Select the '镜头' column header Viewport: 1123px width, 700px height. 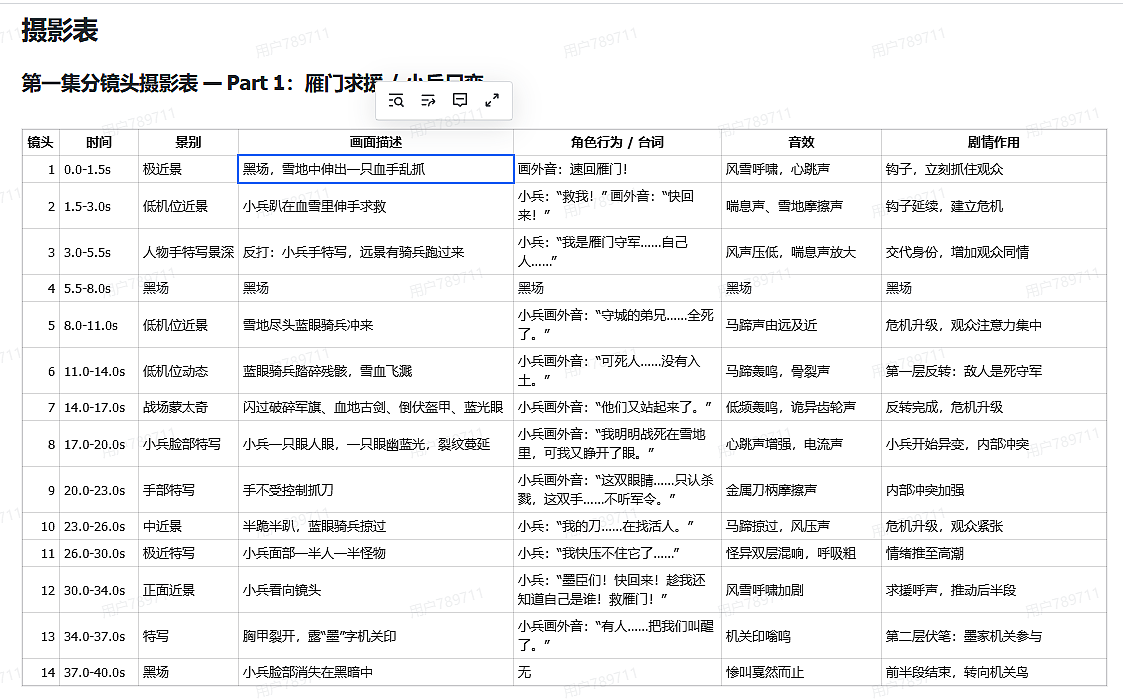click(x=40, y=143)
